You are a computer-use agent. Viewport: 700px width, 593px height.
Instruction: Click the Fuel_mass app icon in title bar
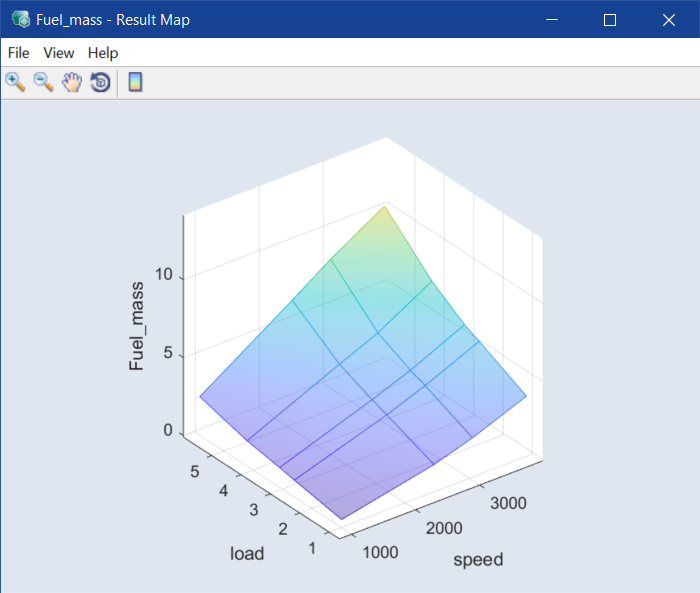[19, 19]
